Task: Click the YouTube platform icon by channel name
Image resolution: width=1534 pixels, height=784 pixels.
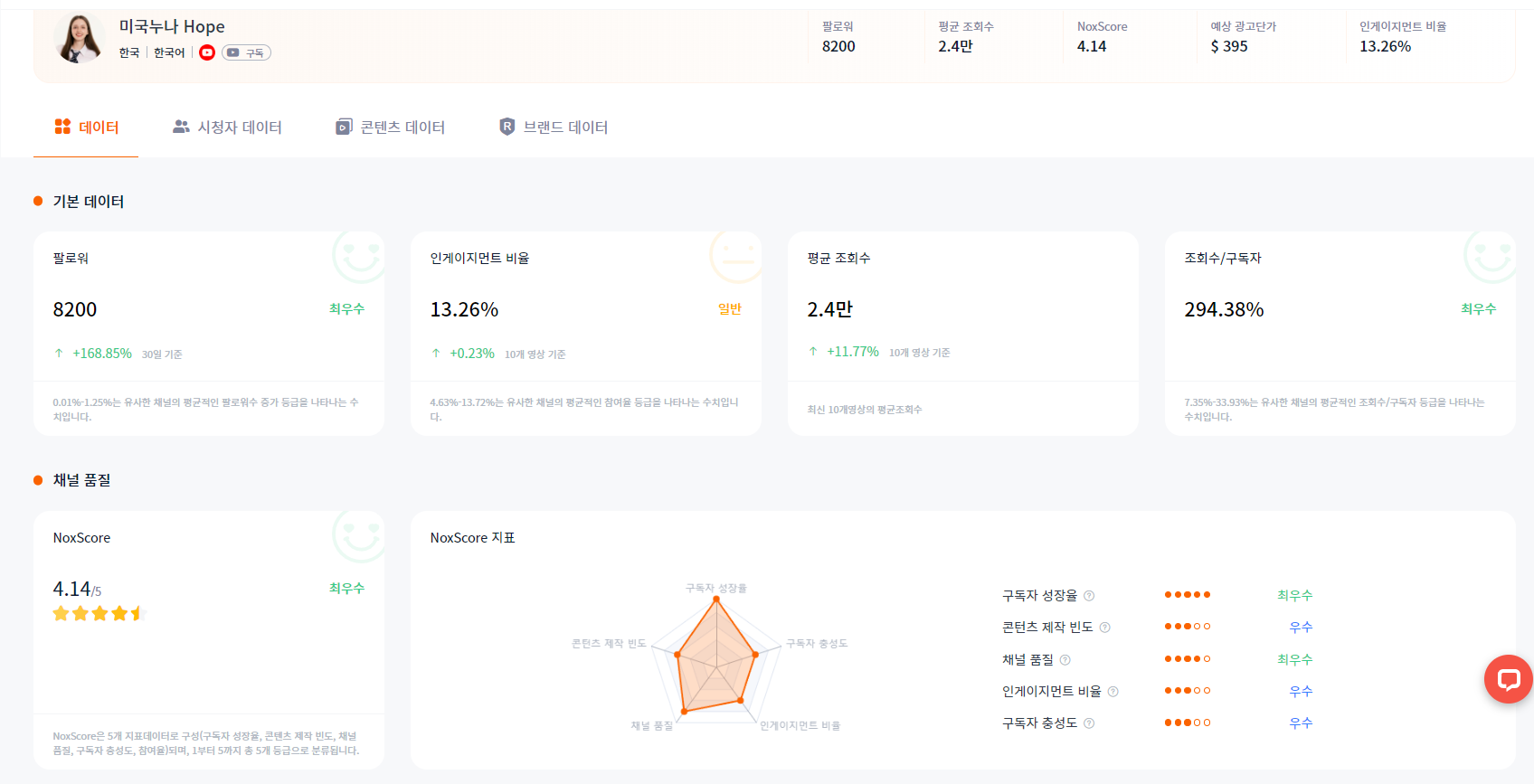Action: 207,52
